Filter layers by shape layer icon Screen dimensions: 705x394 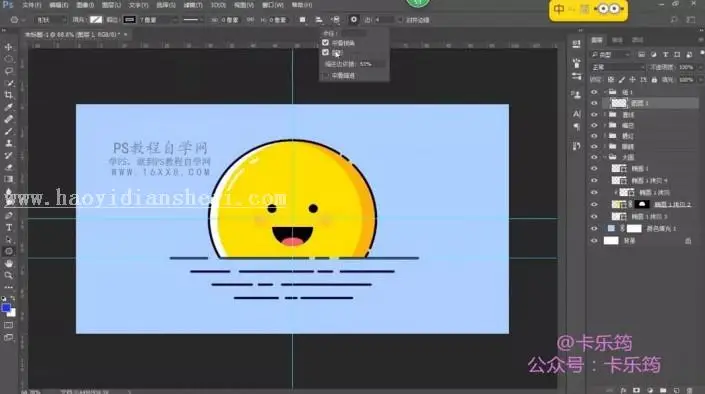click(x=677, y=55)
